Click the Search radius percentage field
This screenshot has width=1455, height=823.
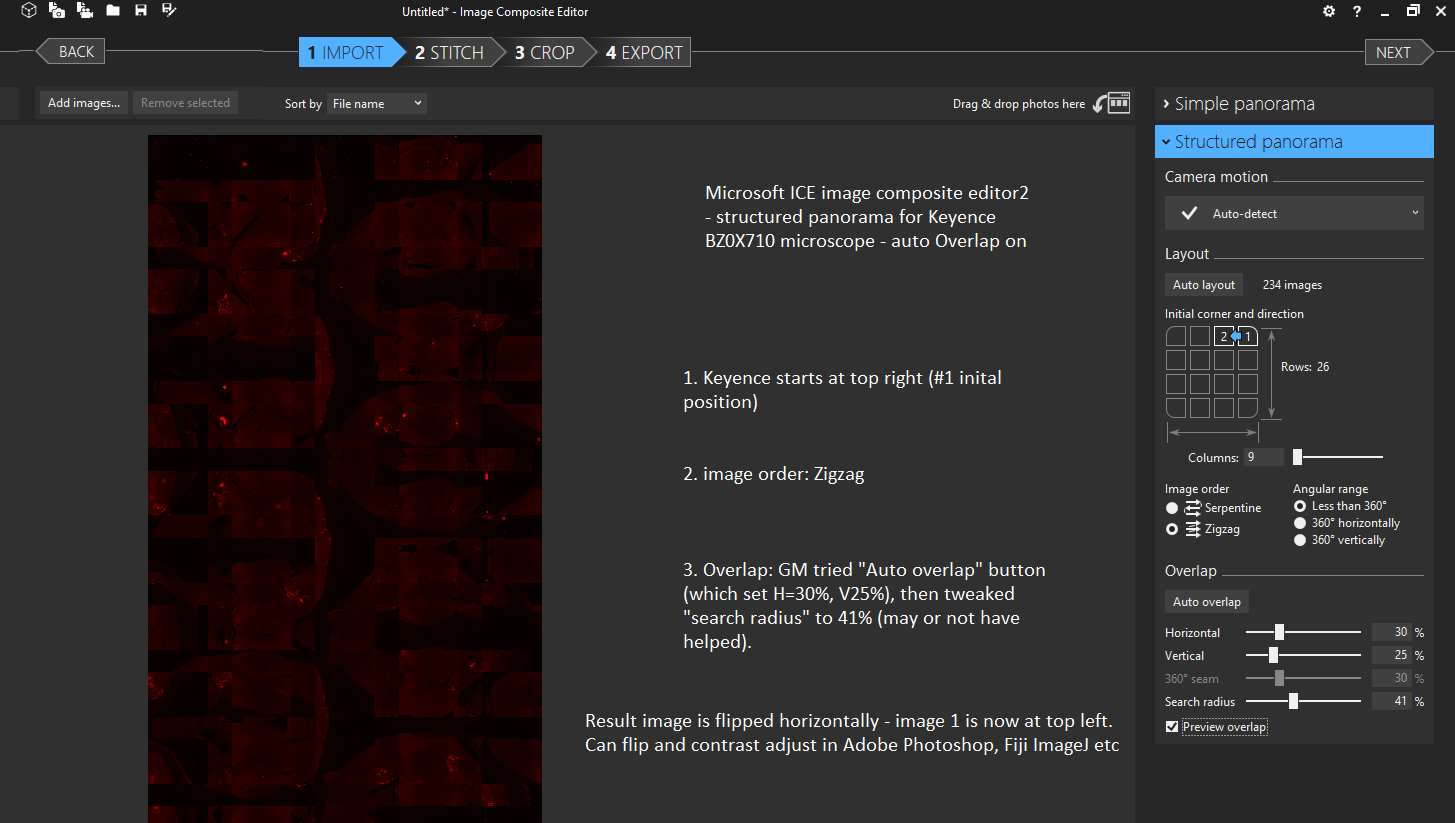point(1391,702)
